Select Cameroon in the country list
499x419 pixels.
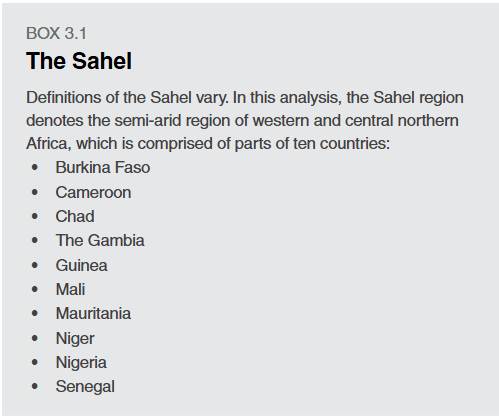point(93,193)
